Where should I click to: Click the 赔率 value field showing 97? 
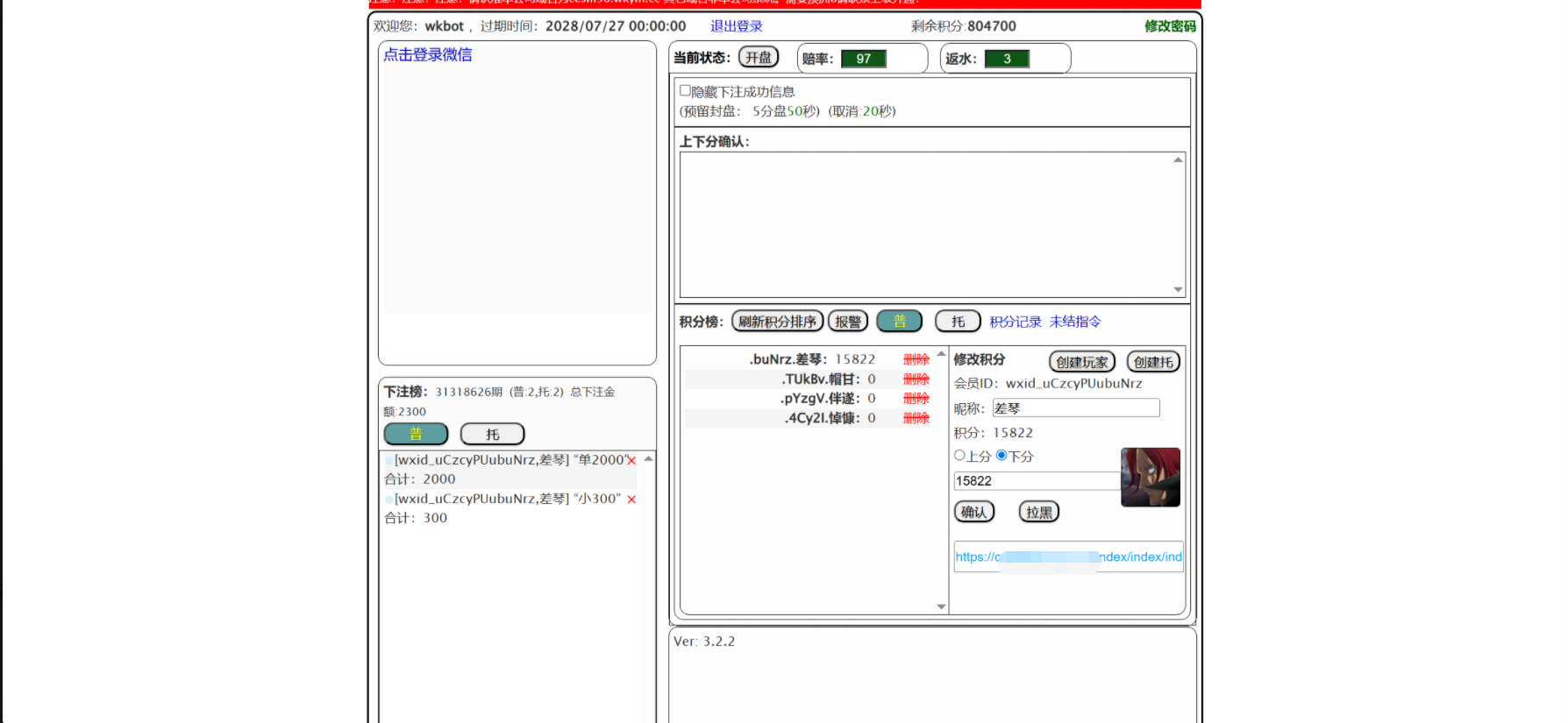click(x=864, y=59)
